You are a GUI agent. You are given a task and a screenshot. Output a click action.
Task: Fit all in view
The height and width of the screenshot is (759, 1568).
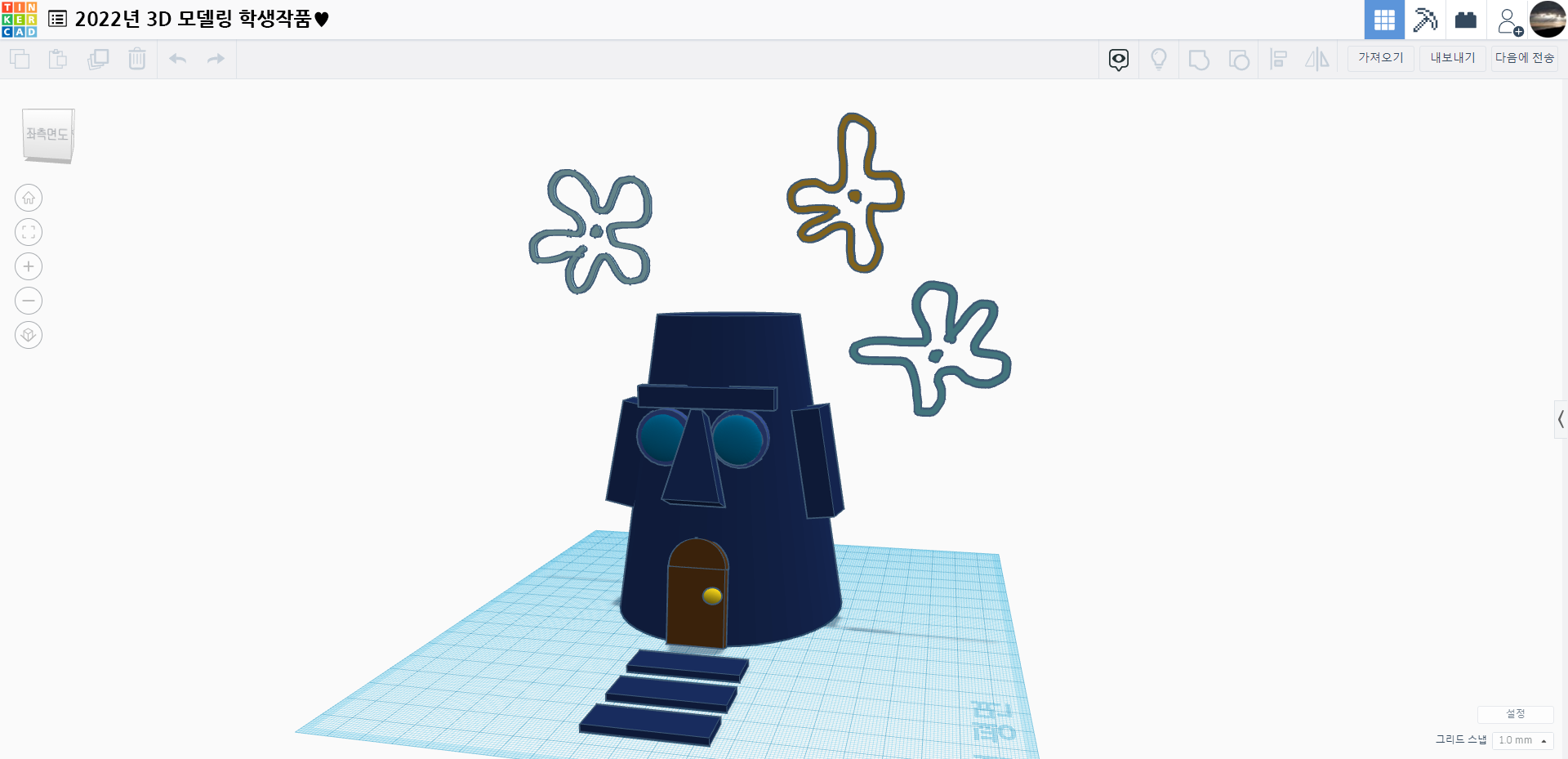coord(29,232)
